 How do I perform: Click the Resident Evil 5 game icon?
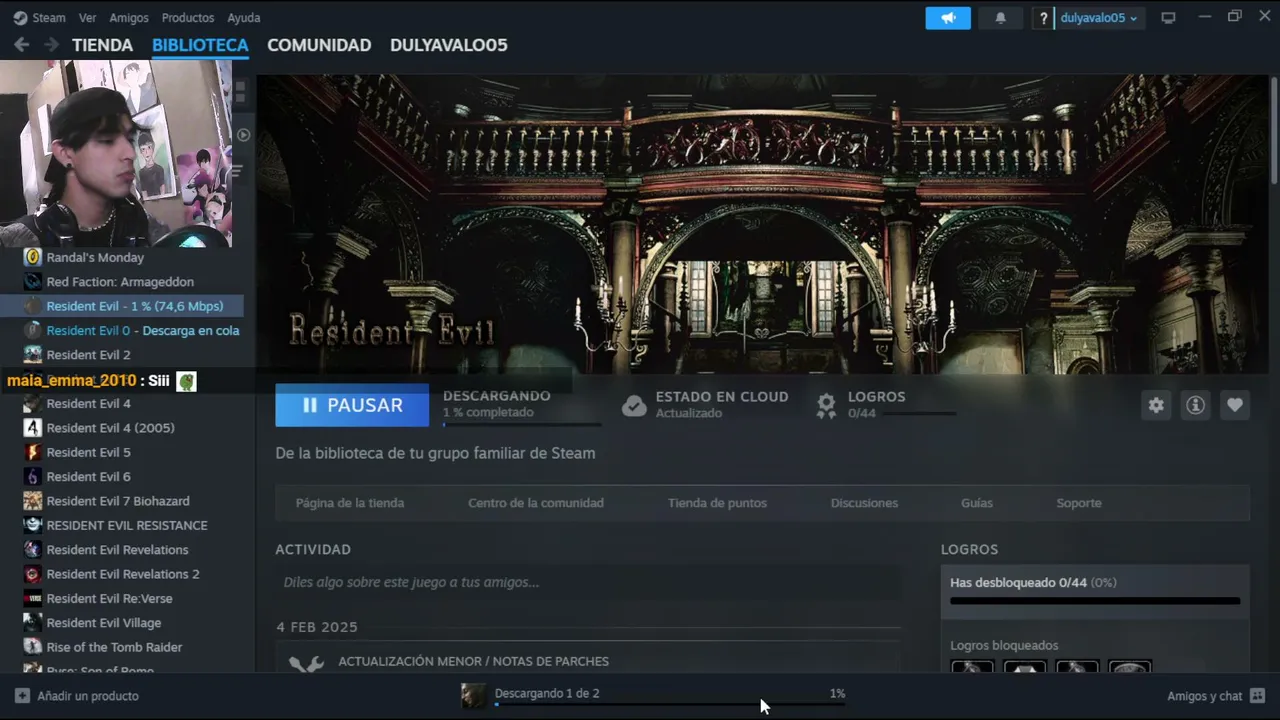[33, 452]
